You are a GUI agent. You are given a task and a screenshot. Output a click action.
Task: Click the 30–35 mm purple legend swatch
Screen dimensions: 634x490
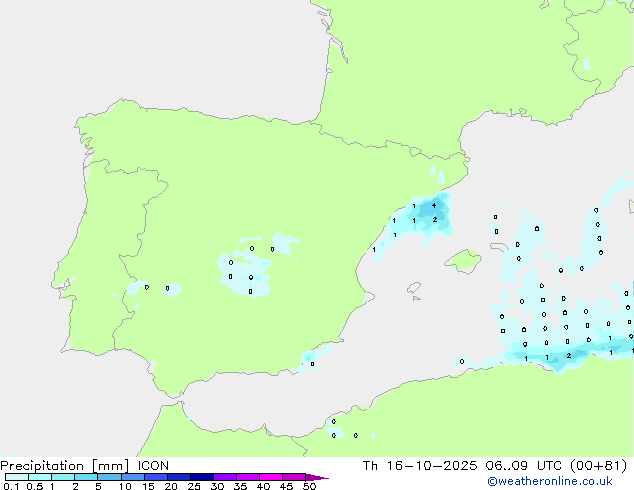(225, 477)
